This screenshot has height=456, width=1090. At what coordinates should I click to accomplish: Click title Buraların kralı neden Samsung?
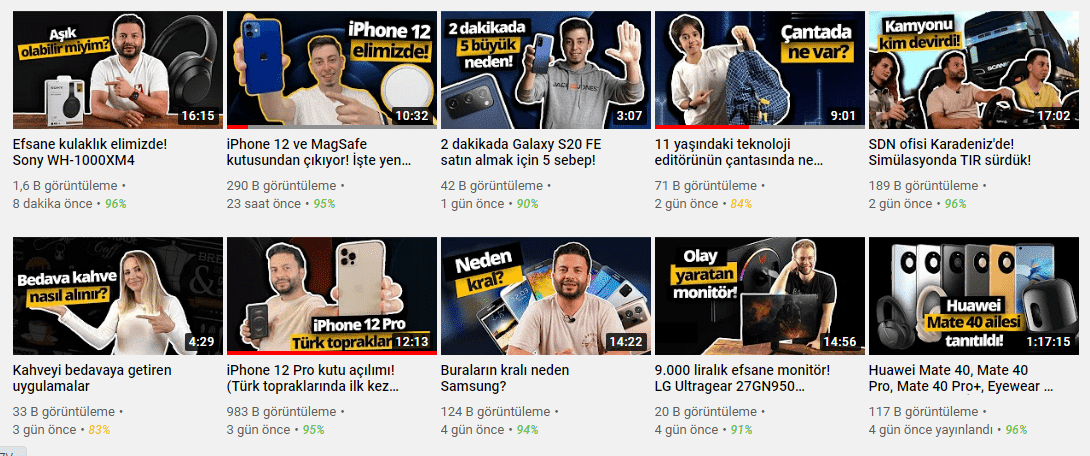(505, 378)
